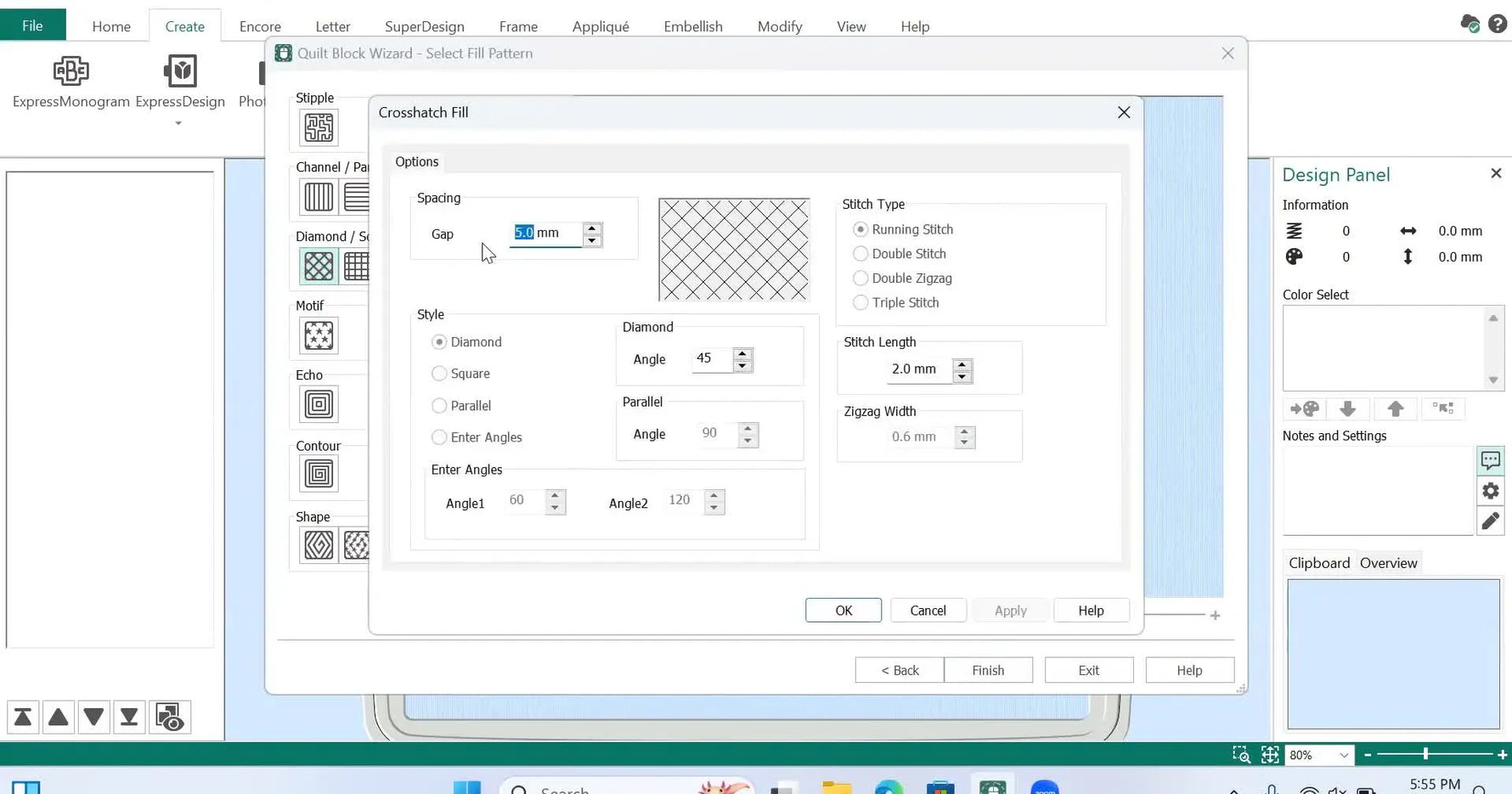This screenshot has width=1512, height=794.
Task: Select the Double Stitch stitch type
Action: [860, 253]
